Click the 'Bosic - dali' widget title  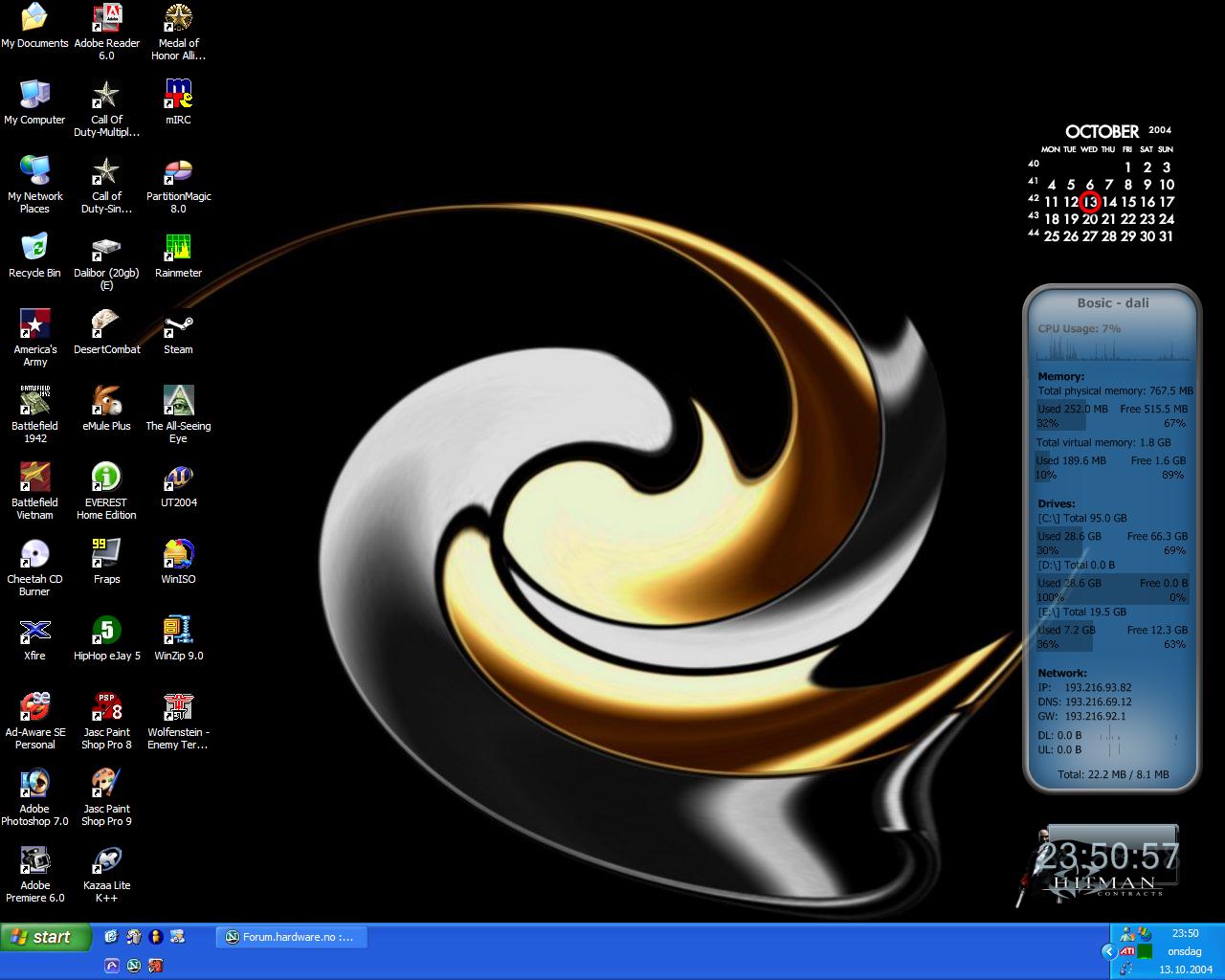pyautogui.click(x=1112, y=302)
